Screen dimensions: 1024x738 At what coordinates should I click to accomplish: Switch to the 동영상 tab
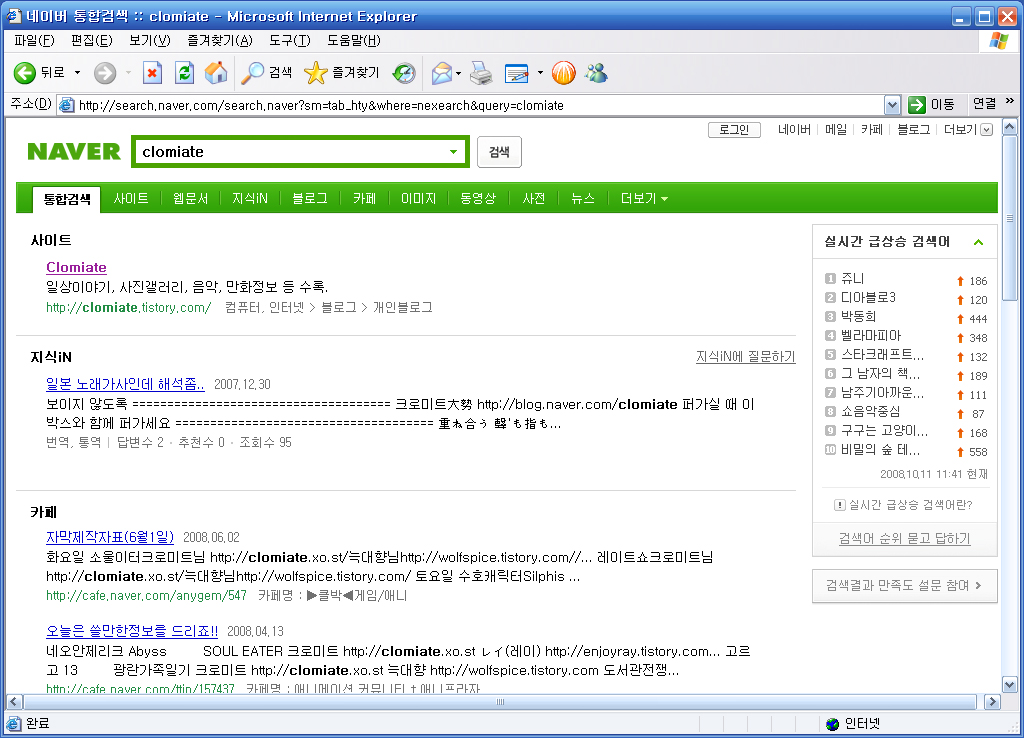tap(478, 199)
